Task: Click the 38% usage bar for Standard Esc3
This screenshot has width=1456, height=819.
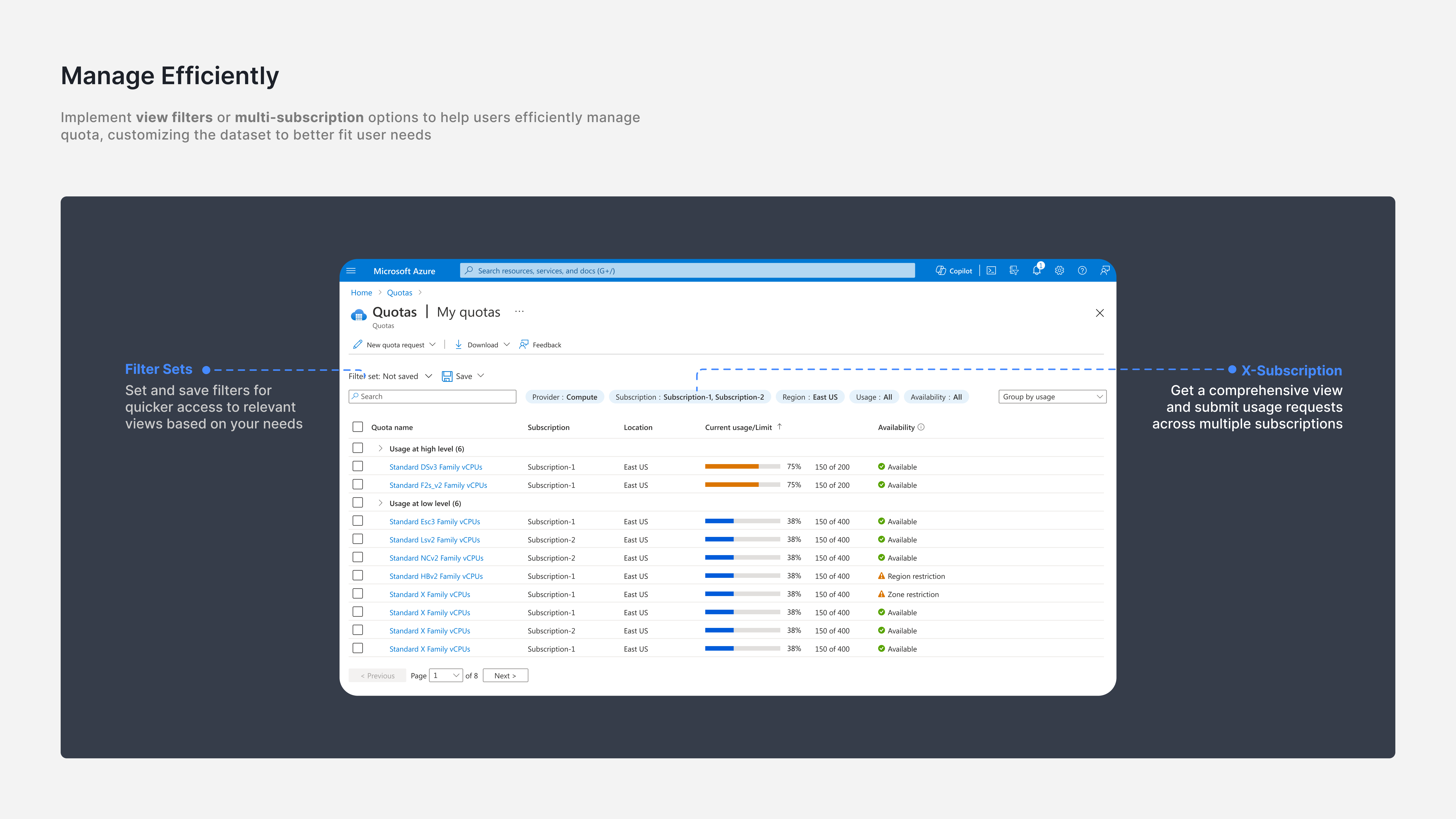Action: click(x=743, y=521)
